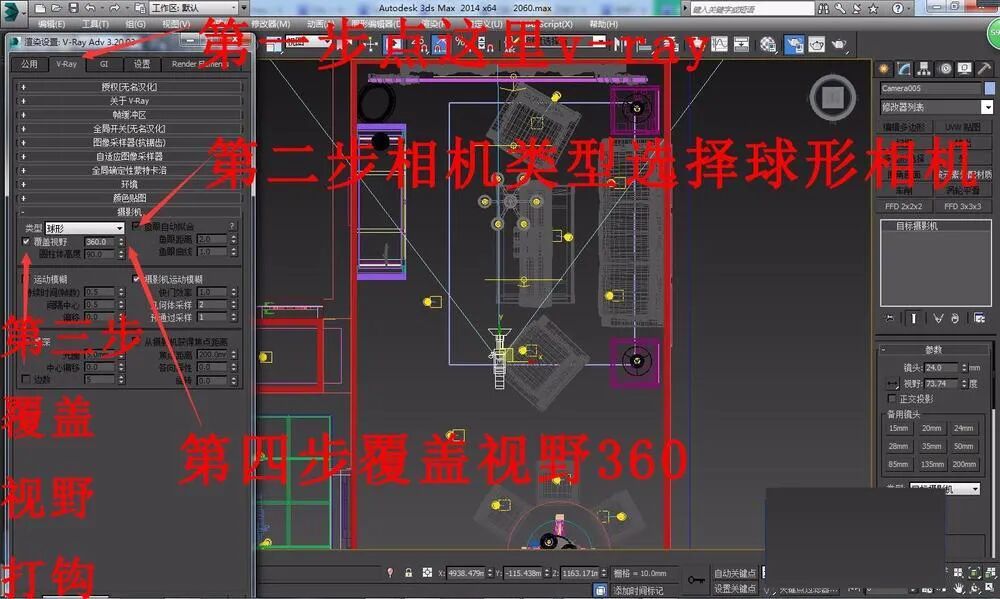Click the Select and Move cross-arrows icon
1000x599 pixels.
(x=371, y=45)
